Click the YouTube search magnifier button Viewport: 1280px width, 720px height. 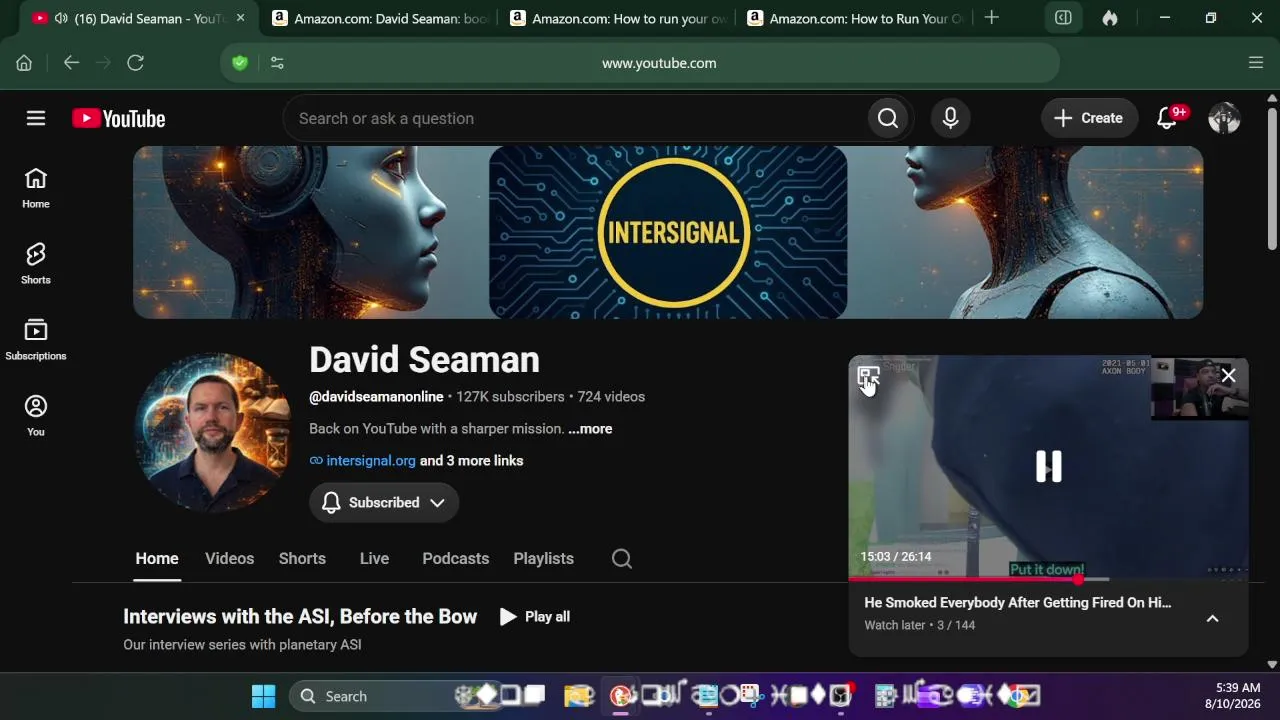tap(888, 118)
